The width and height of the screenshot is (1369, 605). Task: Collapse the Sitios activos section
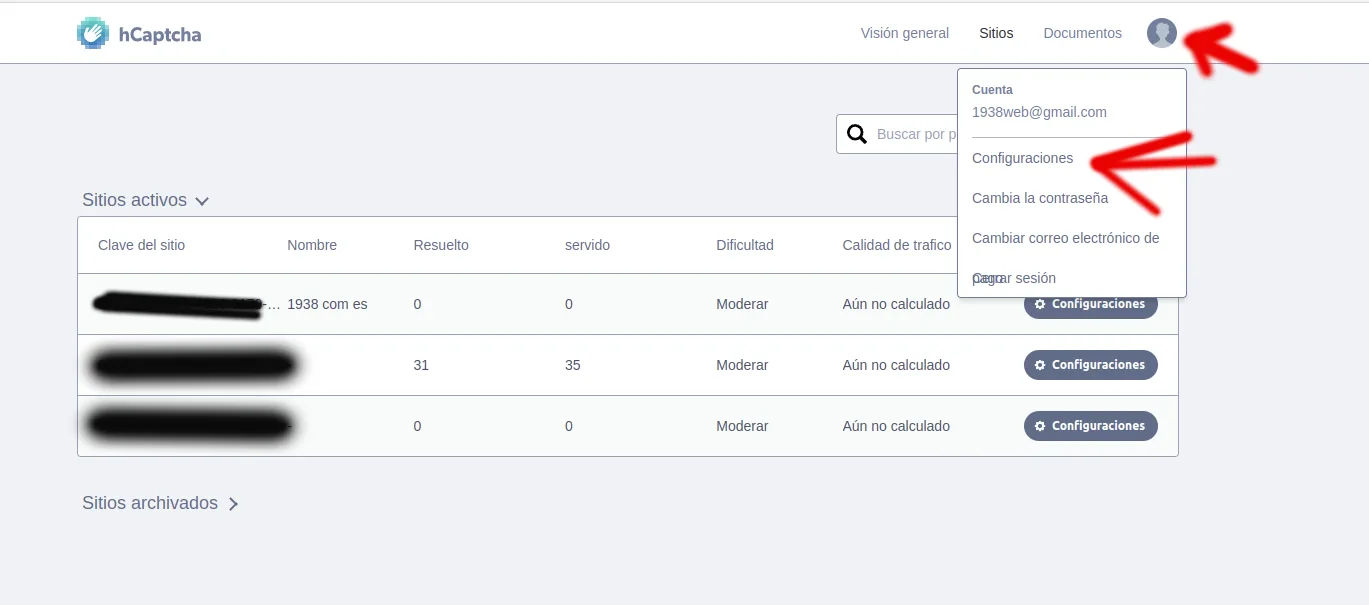[x=146, y=200]
